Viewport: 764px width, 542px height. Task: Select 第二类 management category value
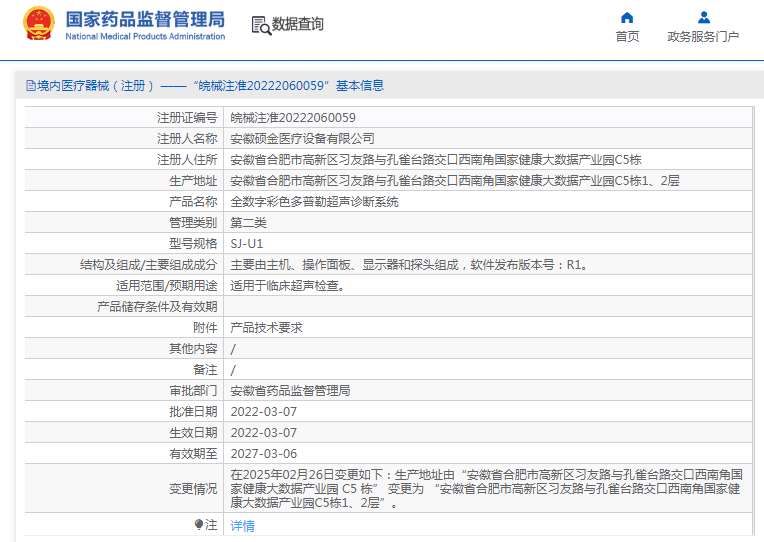click(248, 222)
